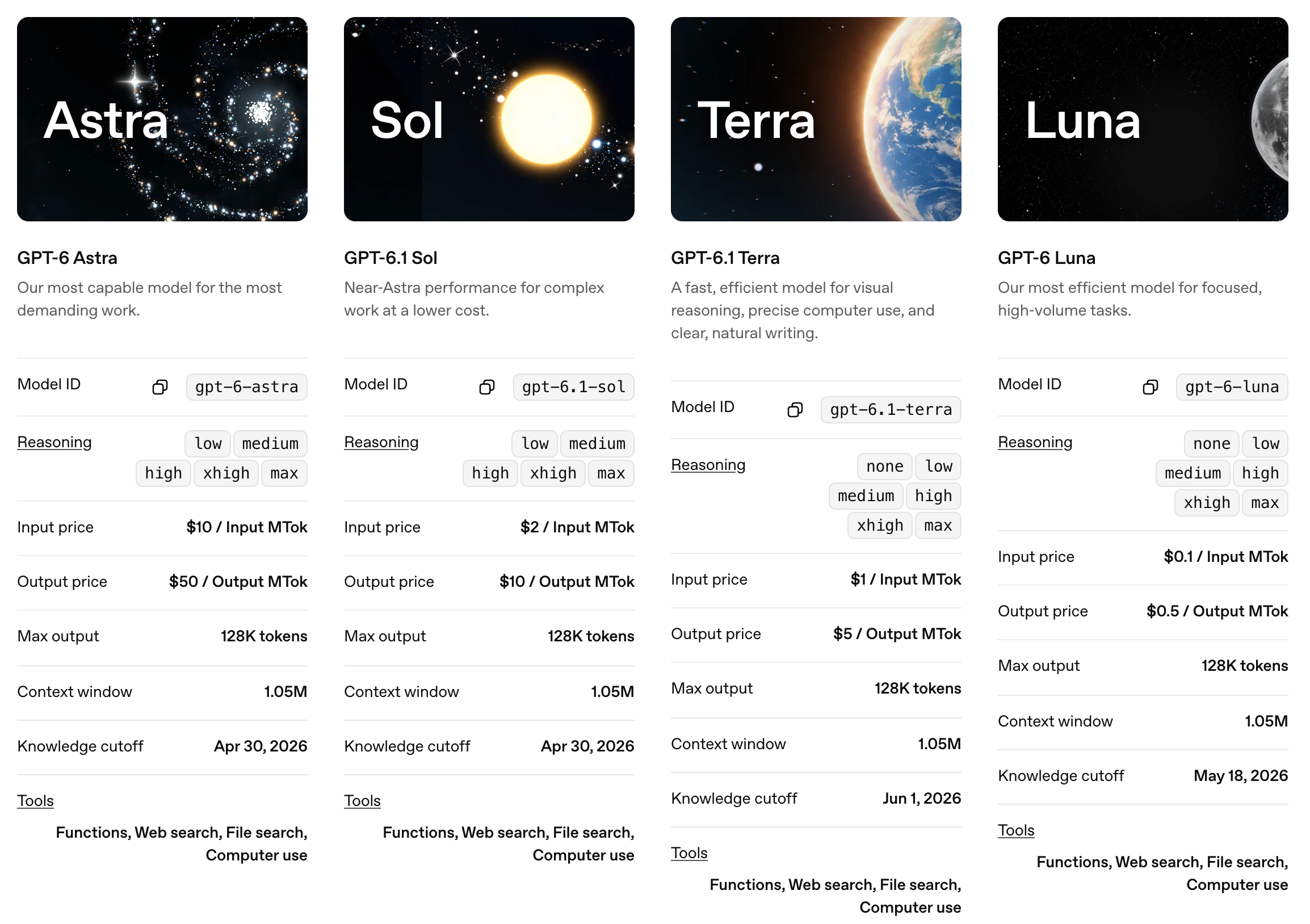Open the Tools link under GPT-6 Luna
Screen dimensions: 1310x924
click(x=1016, y=830)
